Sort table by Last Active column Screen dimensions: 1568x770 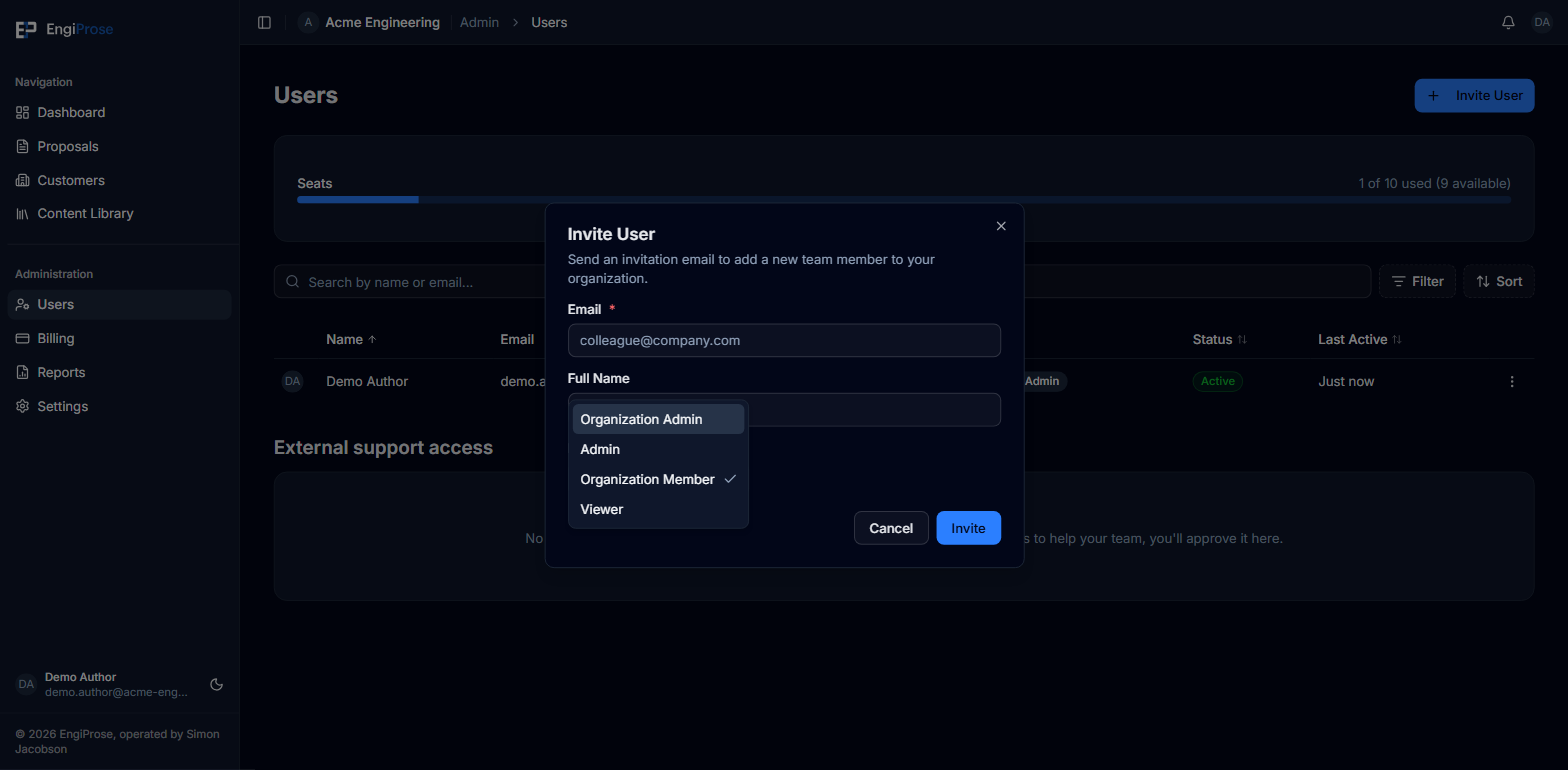tap(1360, 339)
